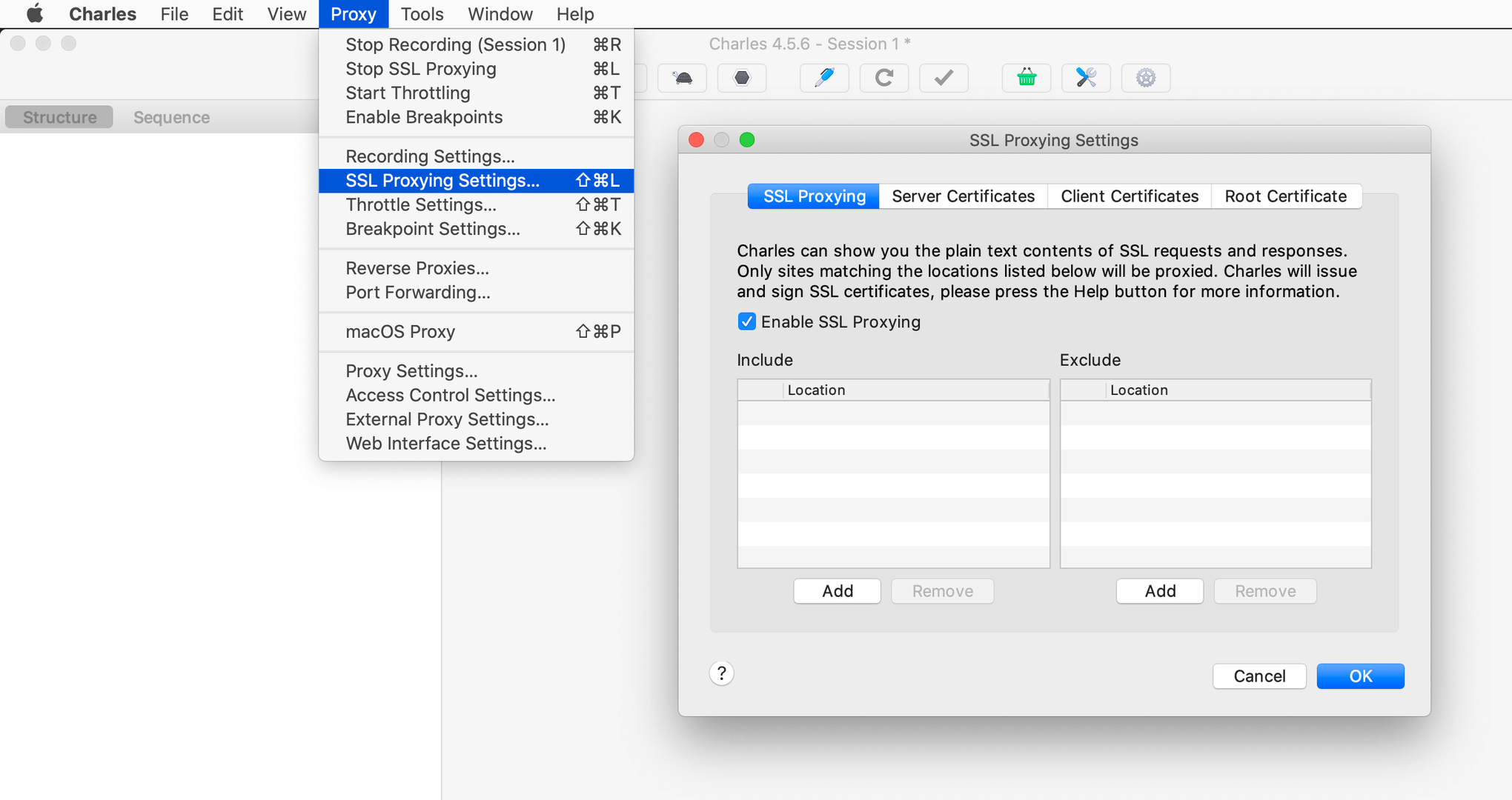Viewport: 1512px width, 800px height.
Task: Open Recording Settings from Proxy menu
Action: click(x=476, y=156)
